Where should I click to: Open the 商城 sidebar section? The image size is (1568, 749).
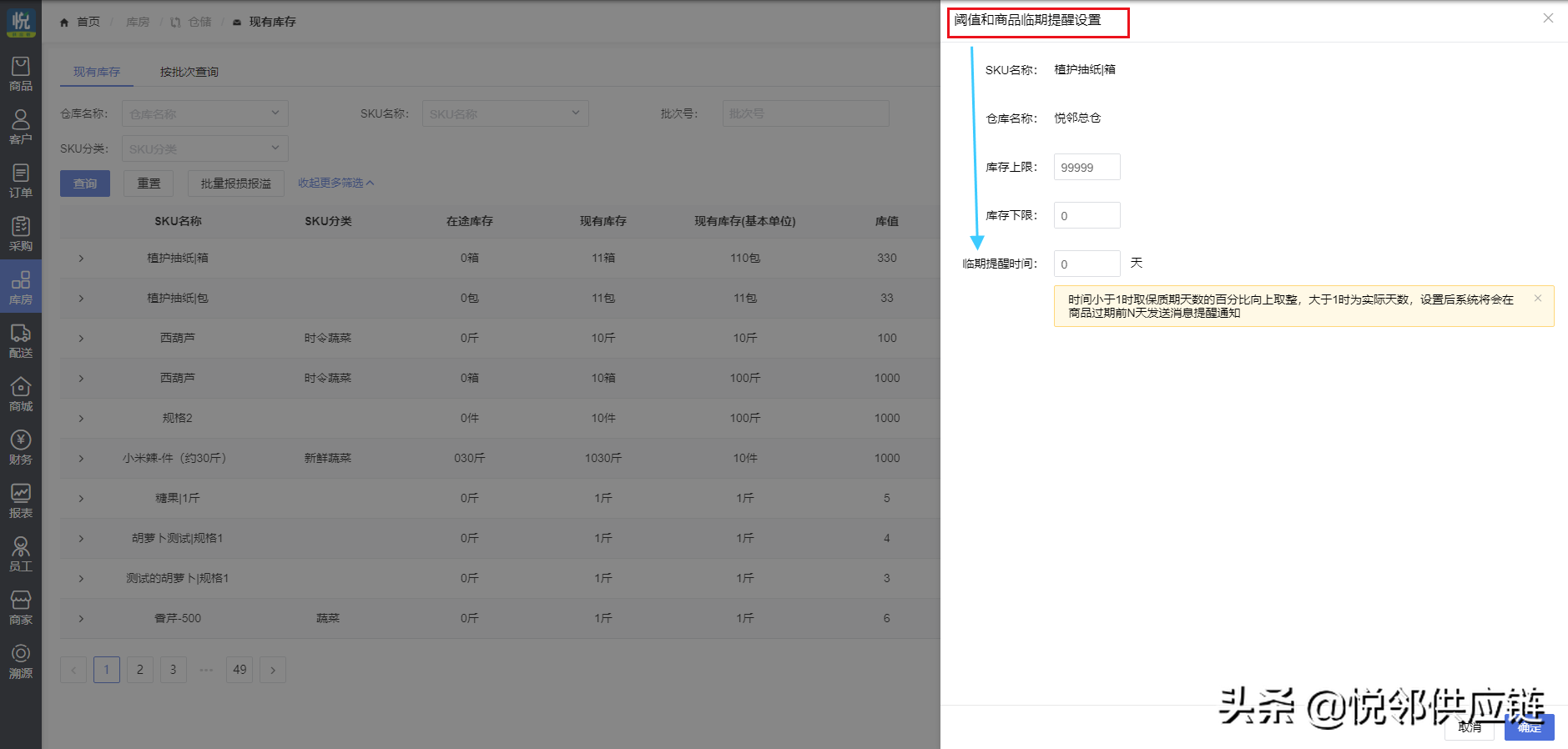(21, 395)
